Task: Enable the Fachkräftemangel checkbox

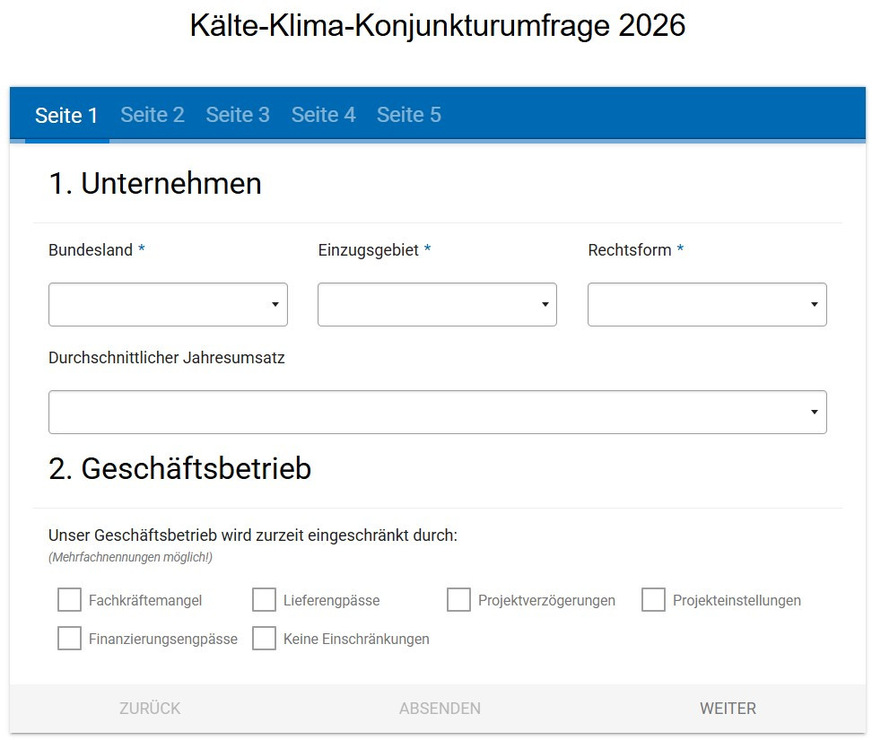Action: coord(69,599)
